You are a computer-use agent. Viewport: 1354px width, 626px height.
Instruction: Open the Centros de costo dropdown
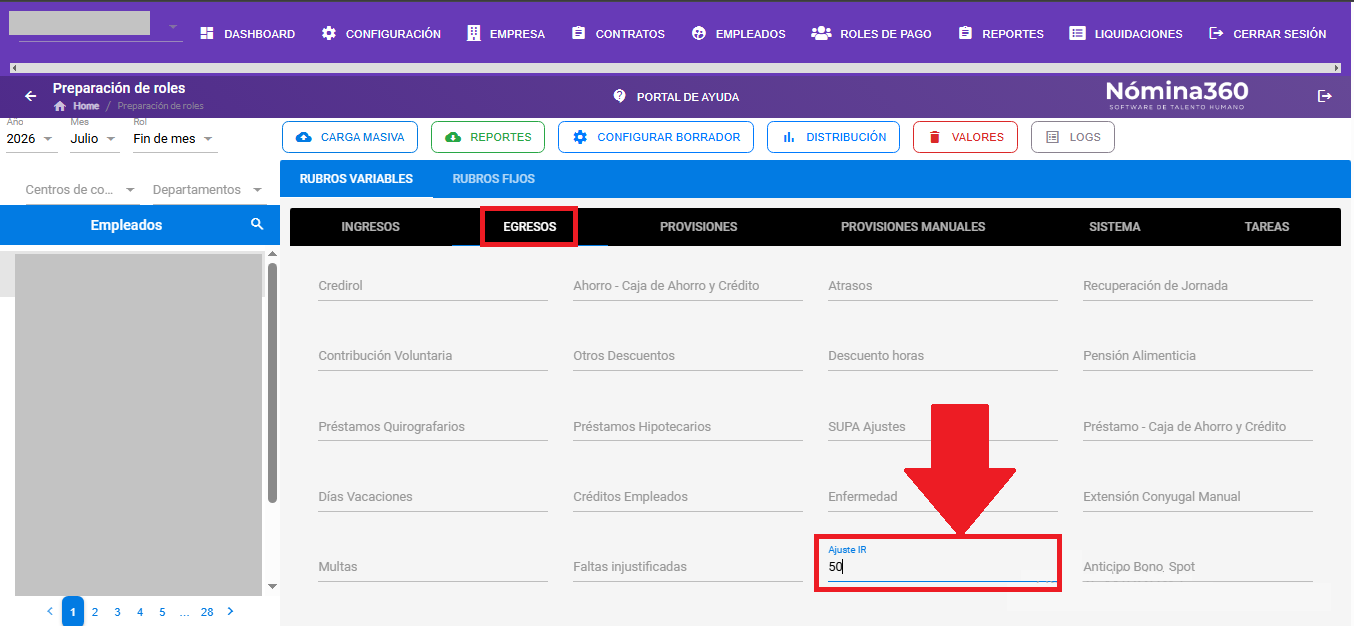coord(80,189)
